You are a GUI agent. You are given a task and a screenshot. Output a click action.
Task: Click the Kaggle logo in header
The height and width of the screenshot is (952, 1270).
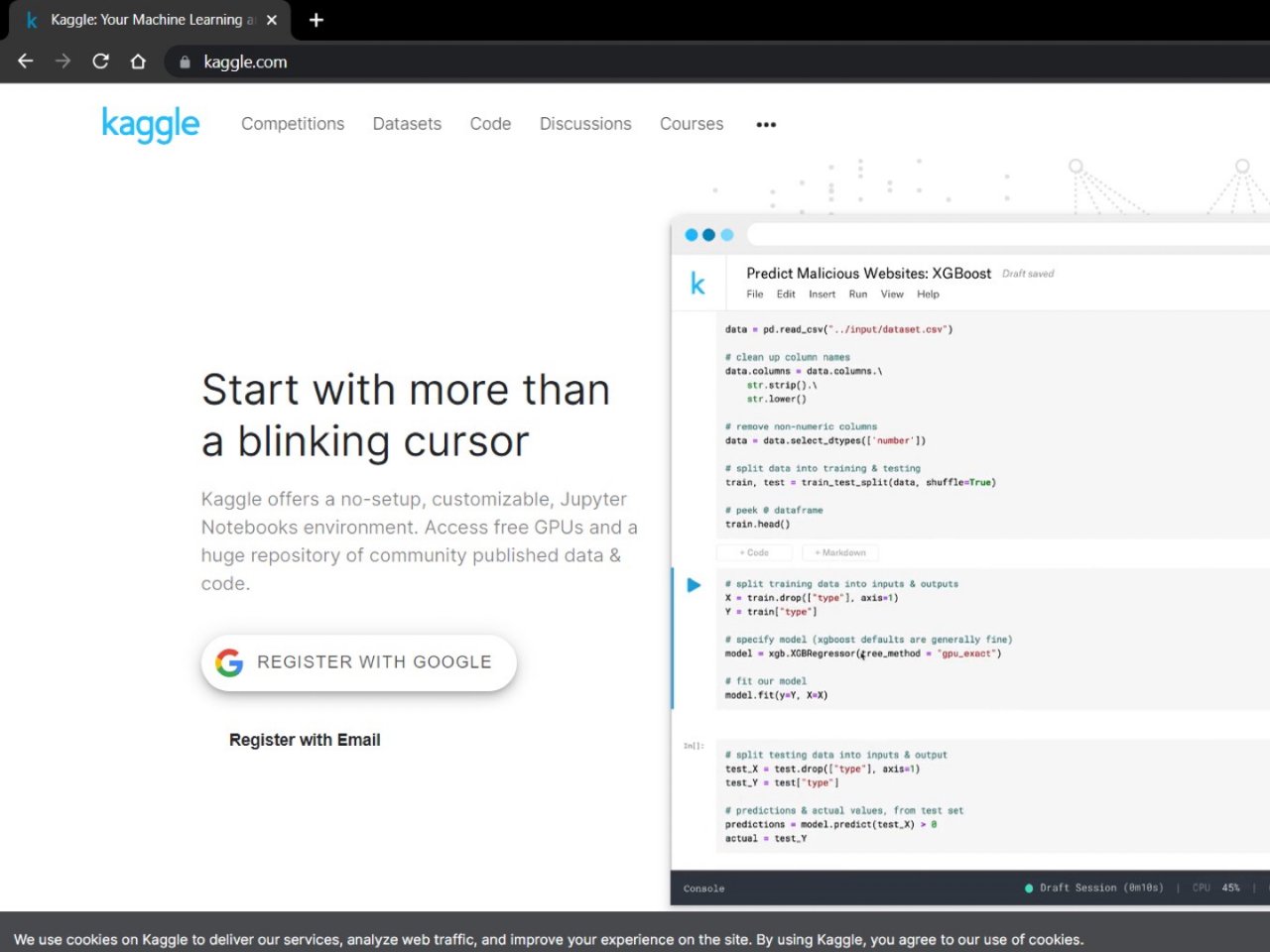pyautogui.click(x=151, y=125)
